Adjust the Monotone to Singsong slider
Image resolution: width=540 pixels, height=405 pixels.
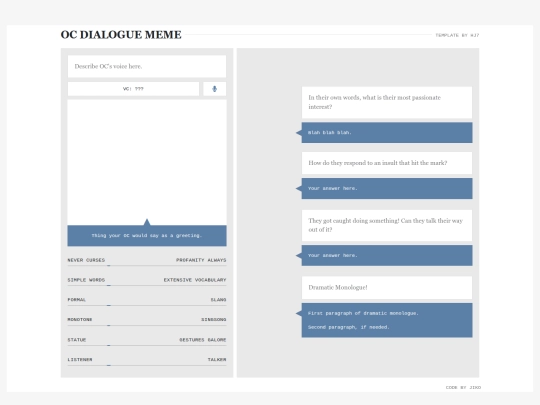point(147,325)
